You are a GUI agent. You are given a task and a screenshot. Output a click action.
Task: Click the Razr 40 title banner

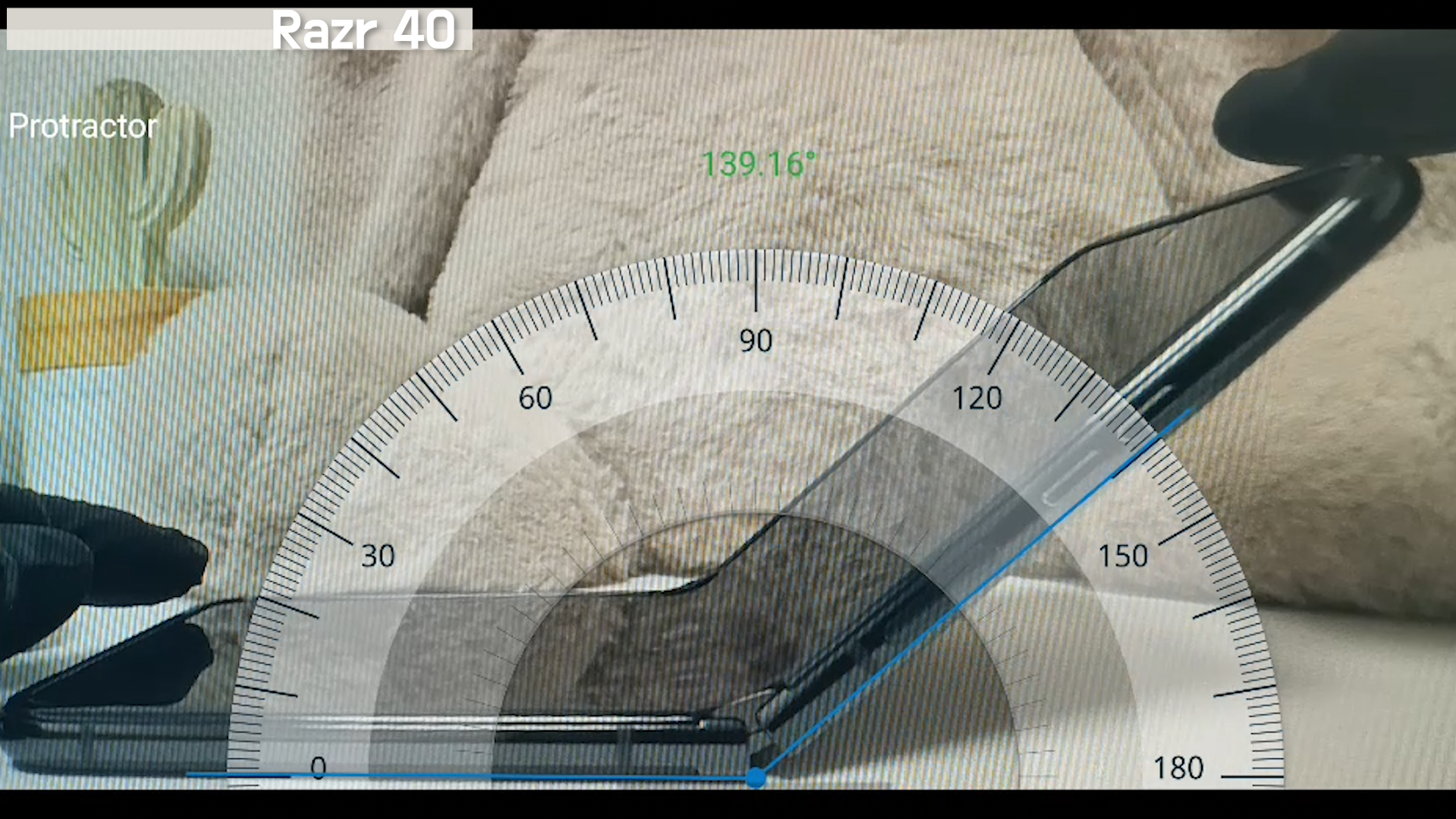[x=362, y=30]
